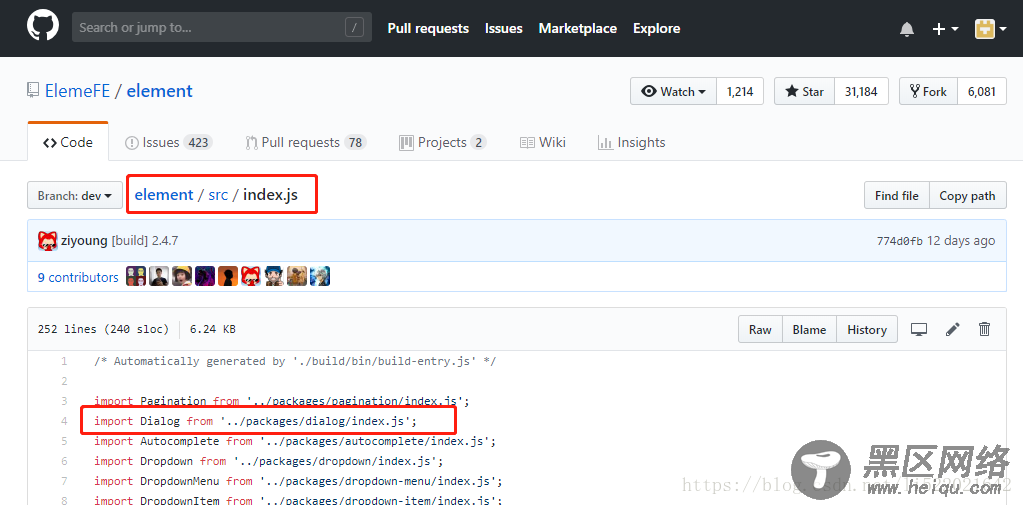Open notifications bell icon
The height and width of the screenshot is (505, 1023).
pyautogui.click(x=907, y=29)
